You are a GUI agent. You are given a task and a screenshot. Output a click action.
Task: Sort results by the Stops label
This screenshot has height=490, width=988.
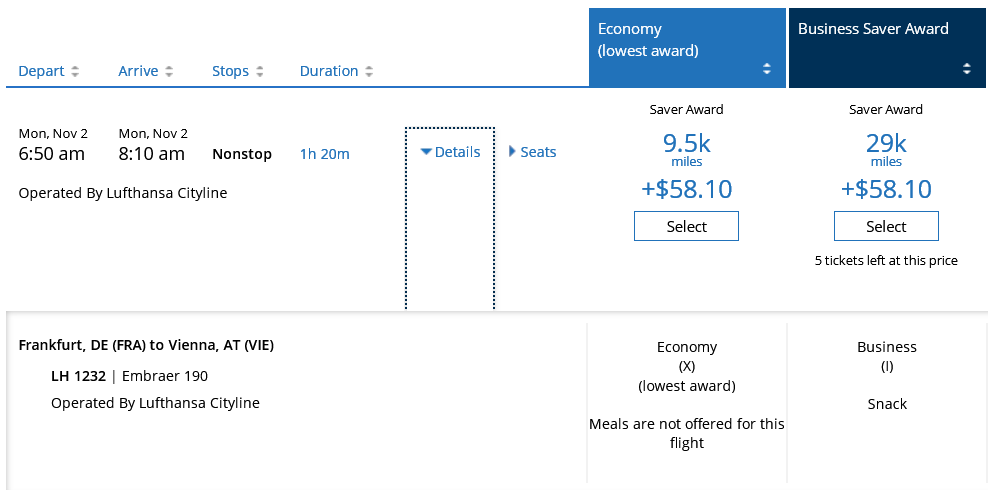click(x=230, y=71)
